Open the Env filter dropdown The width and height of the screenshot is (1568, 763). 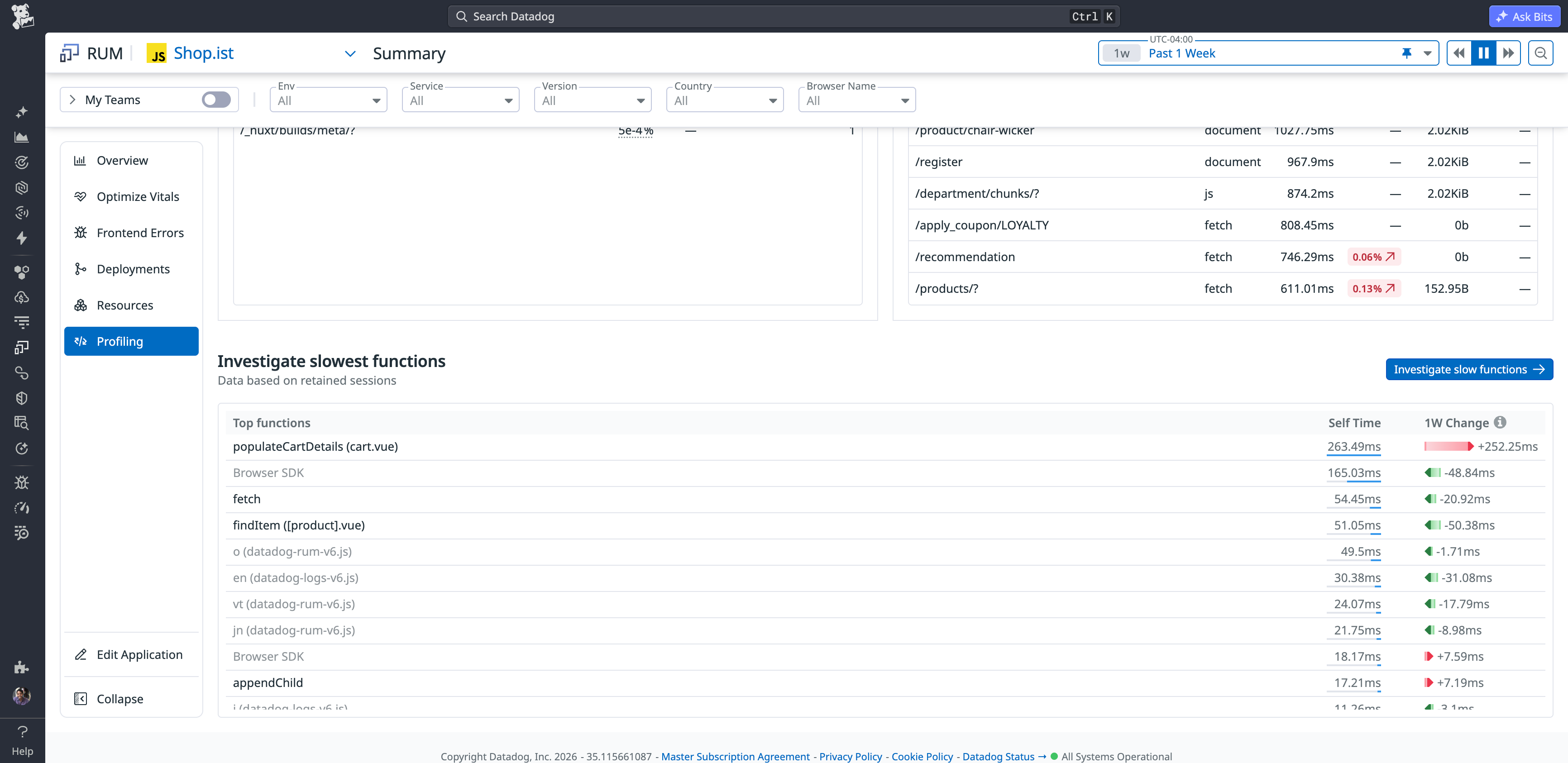[328, 100]
